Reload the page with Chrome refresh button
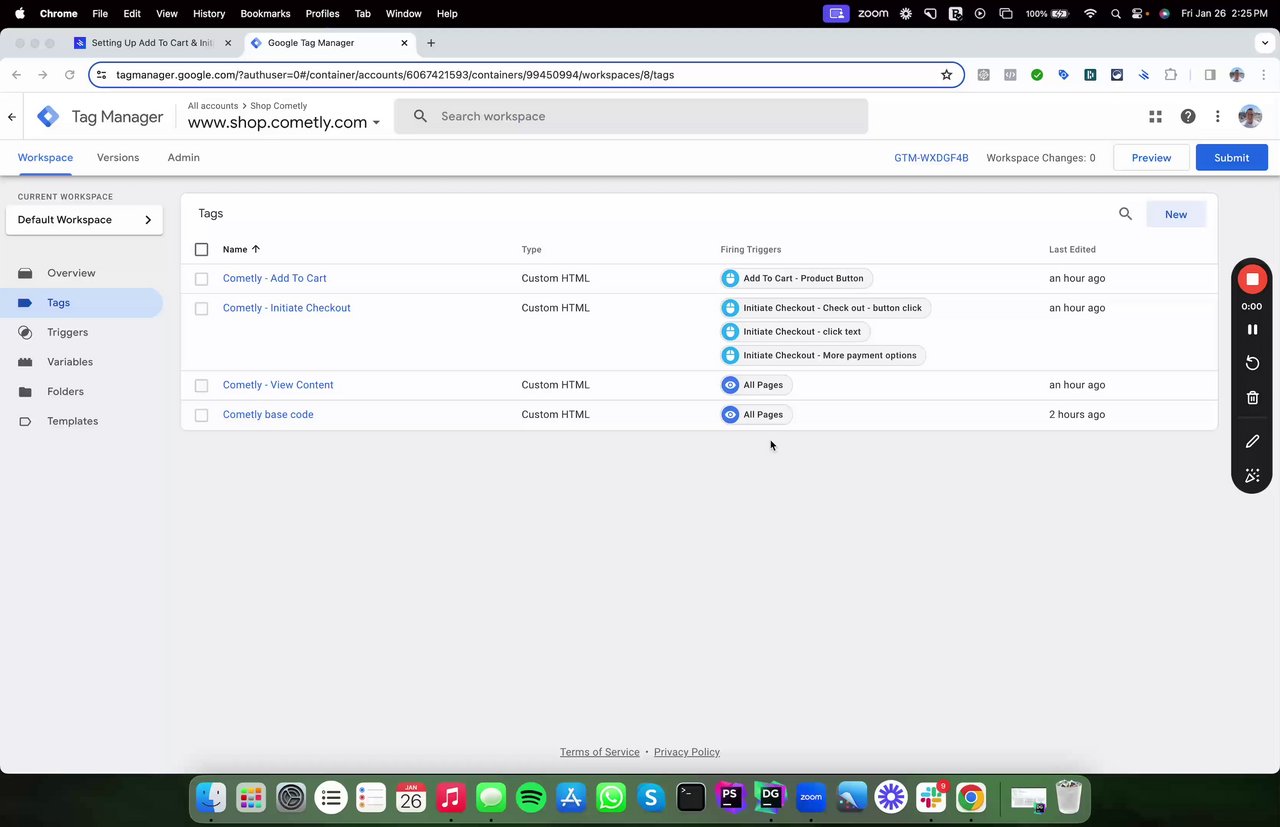1280x827 pixels. (69, 75)
